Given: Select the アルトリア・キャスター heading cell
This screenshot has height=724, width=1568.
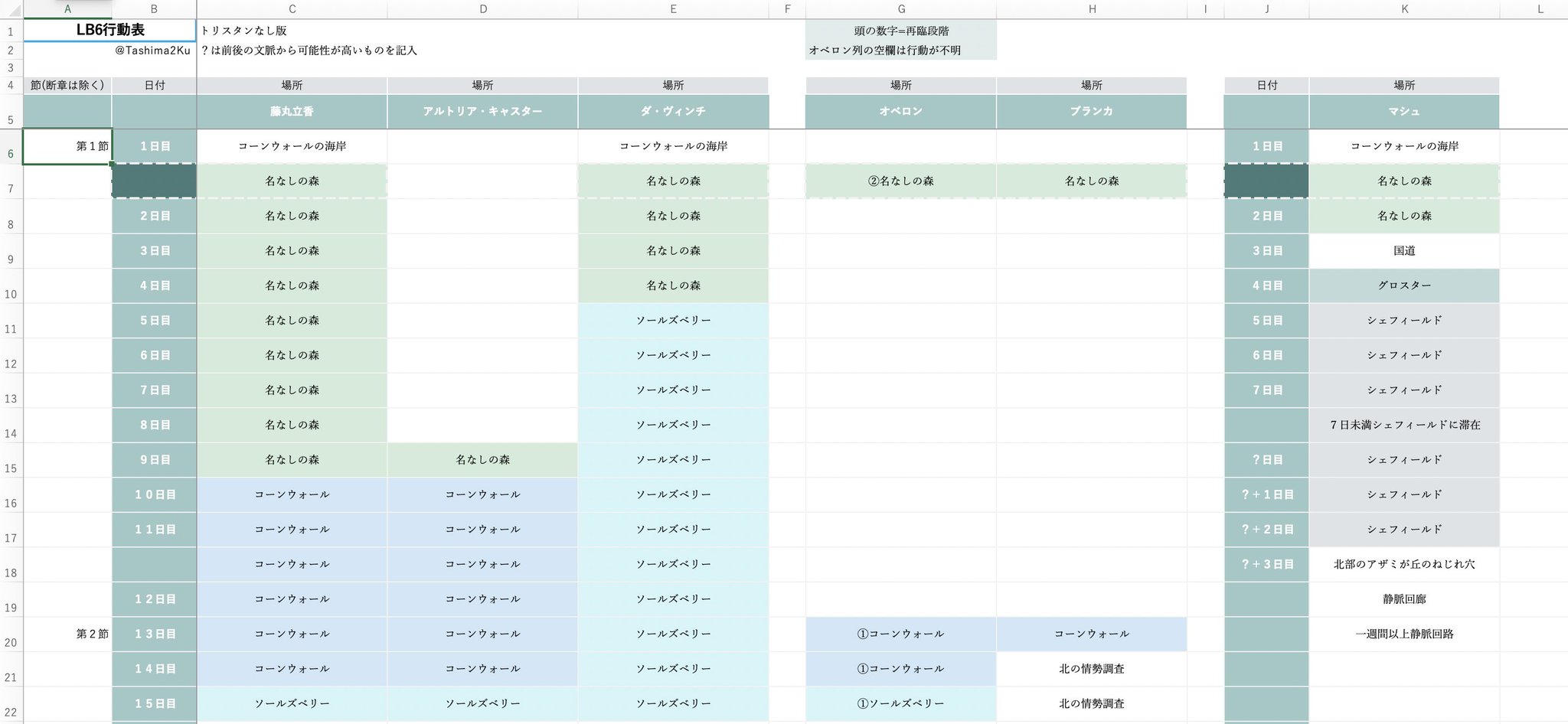Looking at the screenshot, I should coord(482,112).
